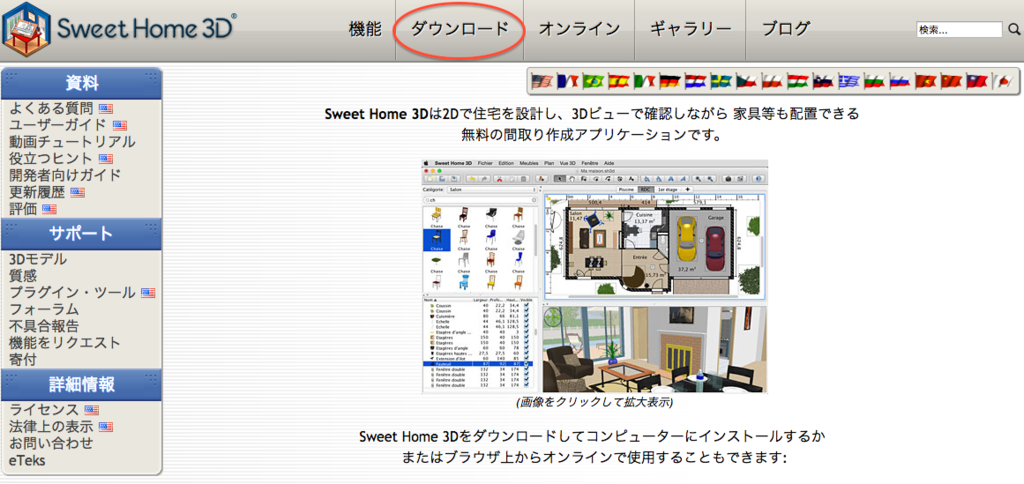Select the Greek flag
The width and height of the screenshot is (1024, 484).
pos(848,82)
